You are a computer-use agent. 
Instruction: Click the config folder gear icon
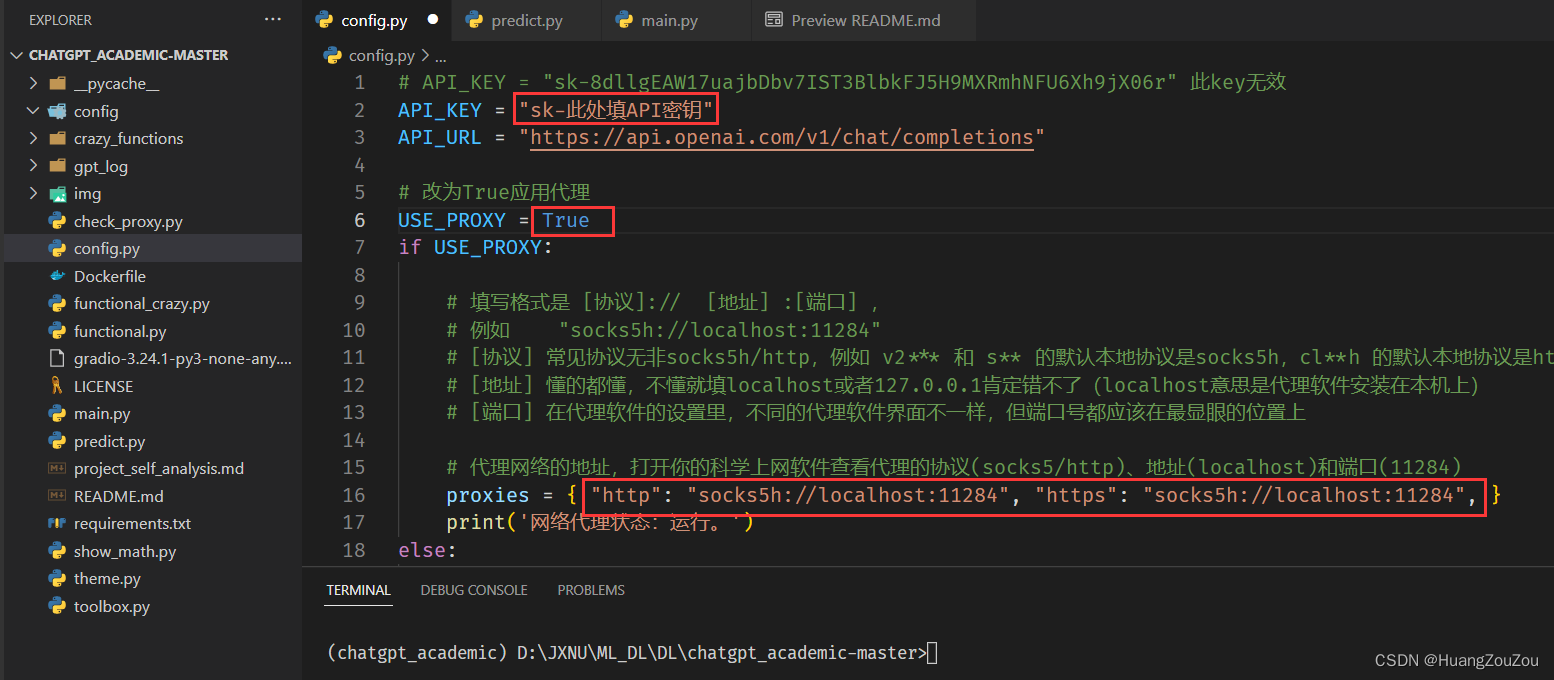click(57, 111)
